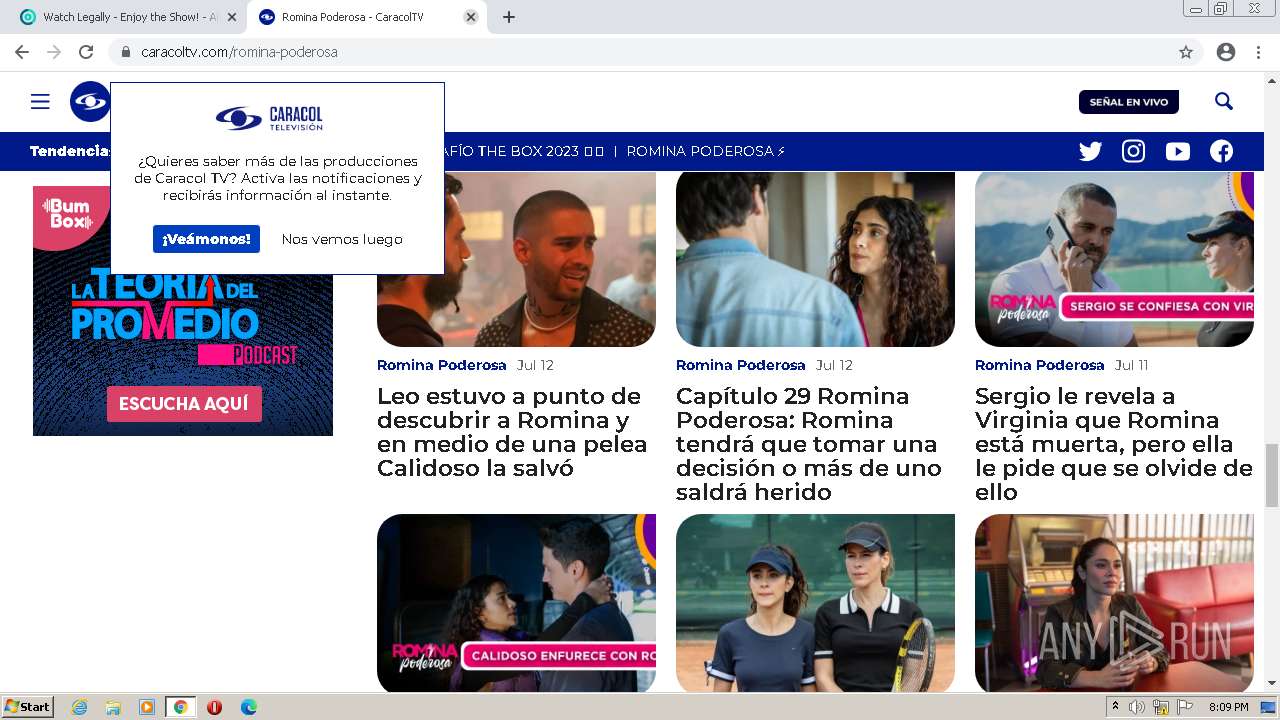
Task: Launch Internet Explorer from taskbar
Action: pyautogui.click(x=79, y=707)
